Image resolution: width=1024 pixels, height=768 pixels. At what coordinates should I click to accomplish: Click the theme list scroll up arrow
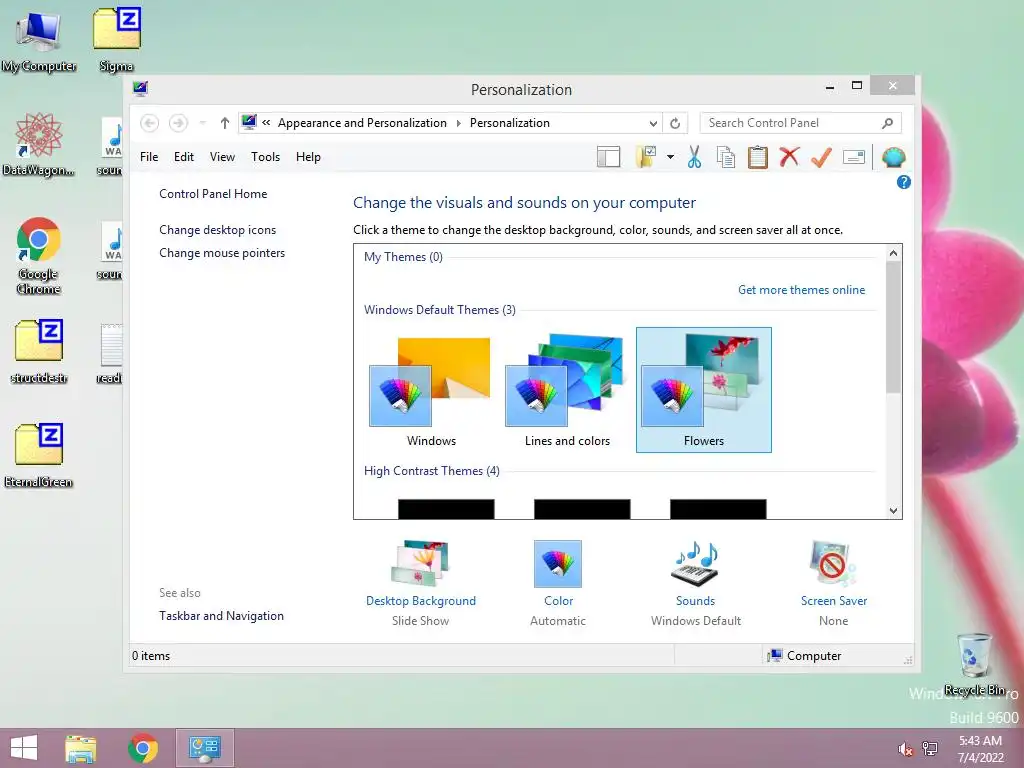point(893,253)
